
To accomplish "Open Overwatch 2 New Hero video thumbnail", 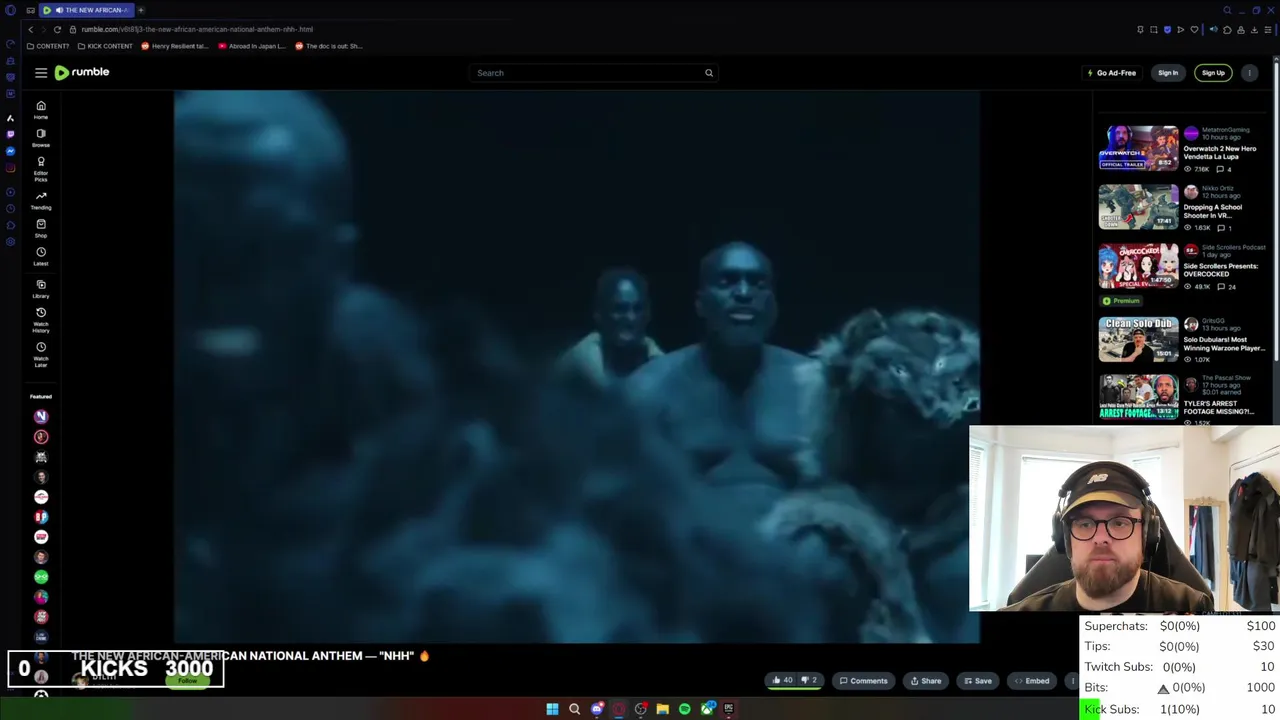I will pyautogui.click(x=1139, y=148).
